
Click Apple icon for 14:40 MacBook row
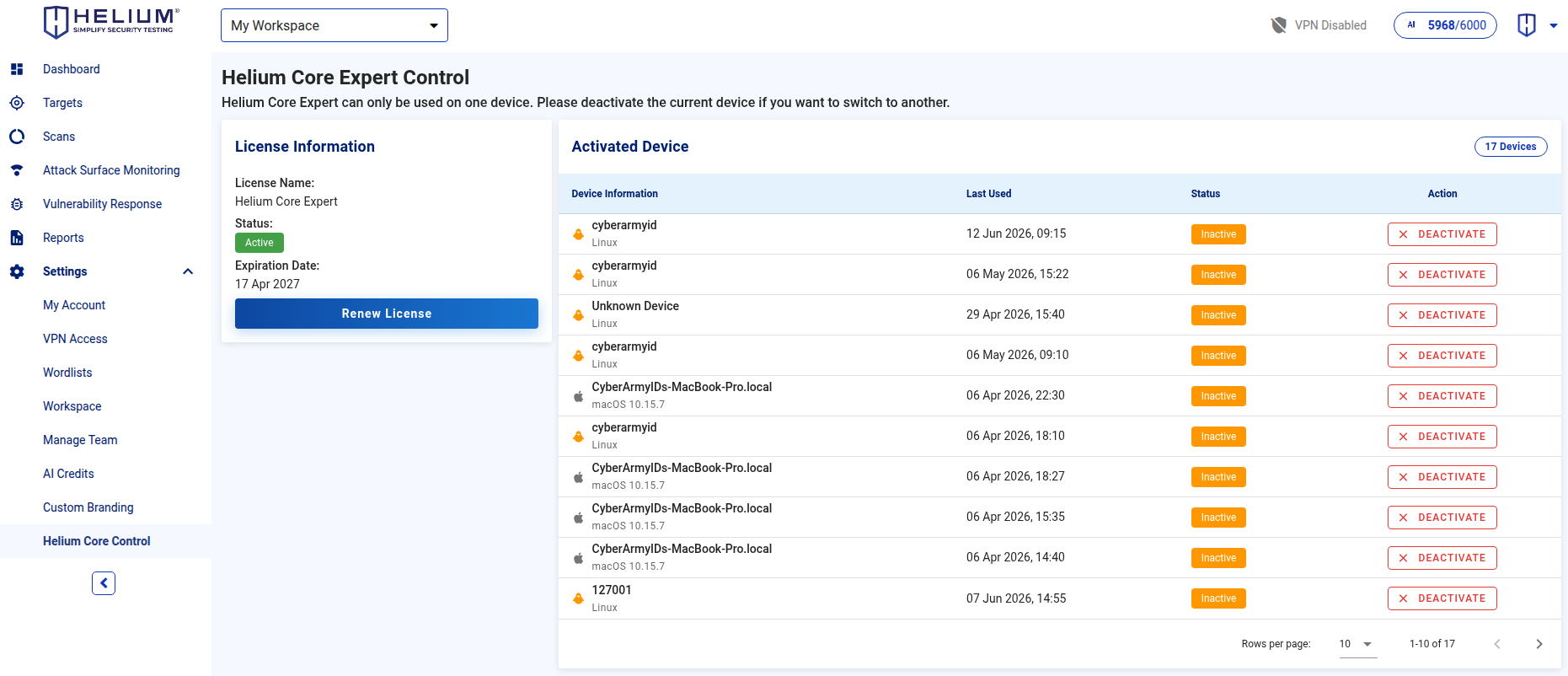[578, 558]
